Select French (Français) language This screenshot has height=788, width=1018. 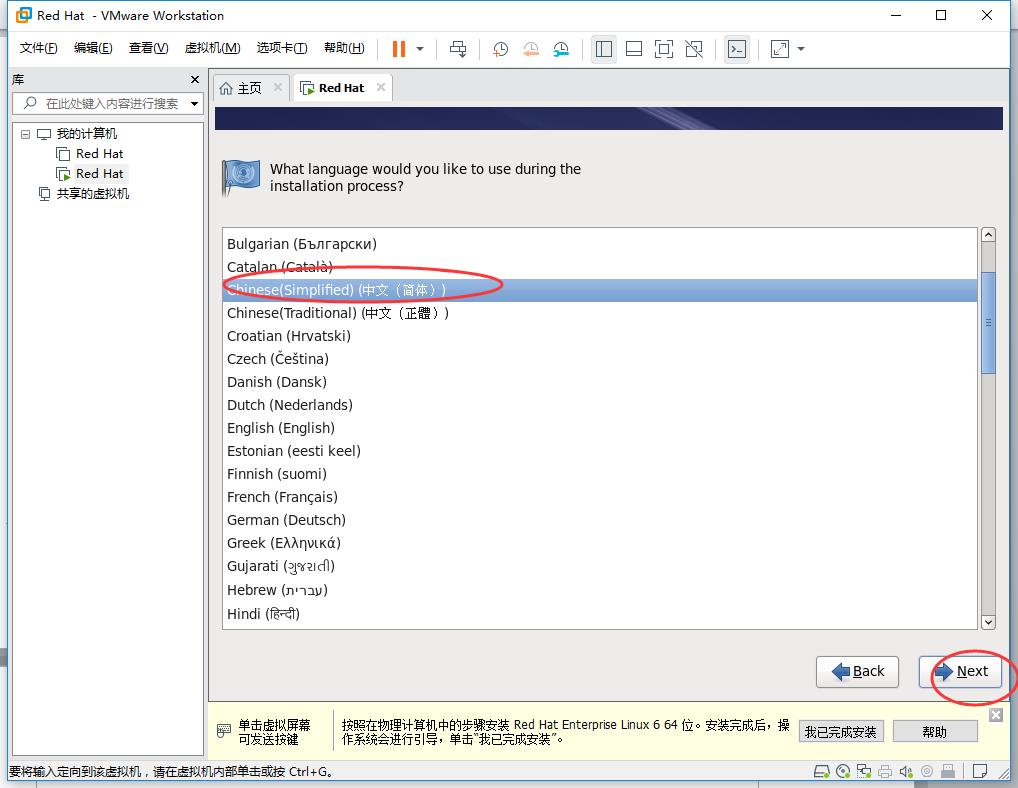click(599, 497)
